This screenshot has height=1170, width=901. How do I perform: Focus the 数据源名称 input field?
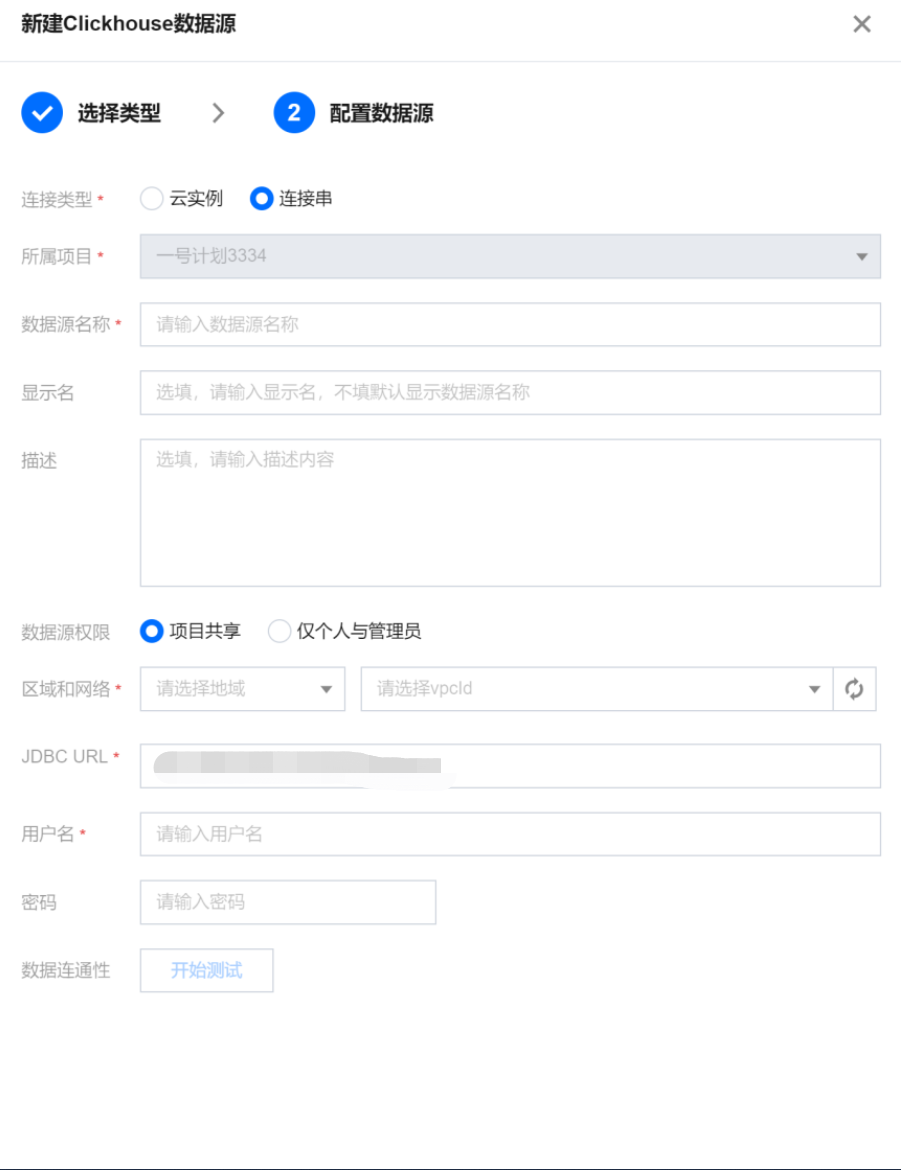pyautogui.click(x=510, y=324)
